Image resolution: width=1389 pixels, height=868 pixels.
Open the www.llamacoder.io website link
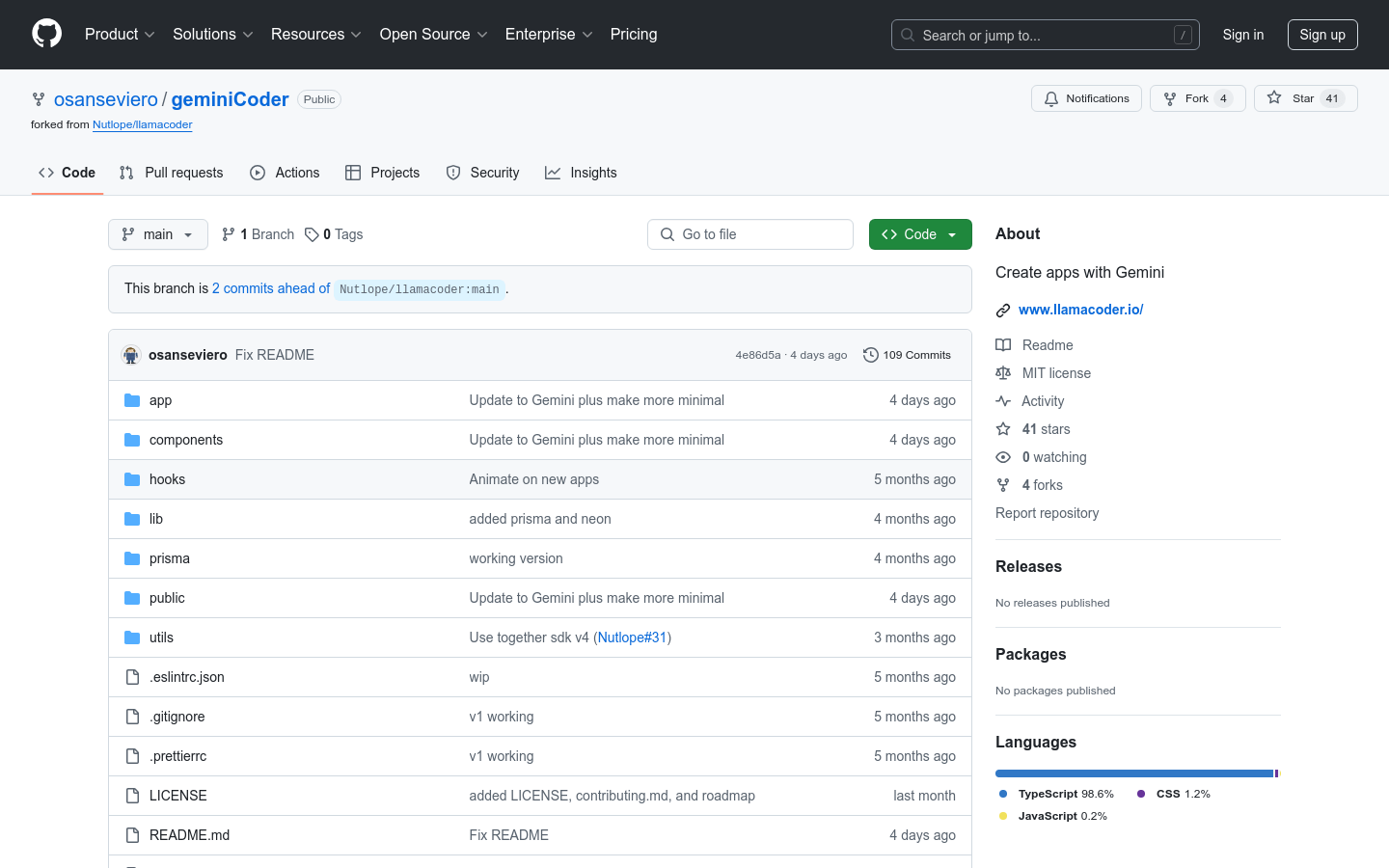[1080, 310]
